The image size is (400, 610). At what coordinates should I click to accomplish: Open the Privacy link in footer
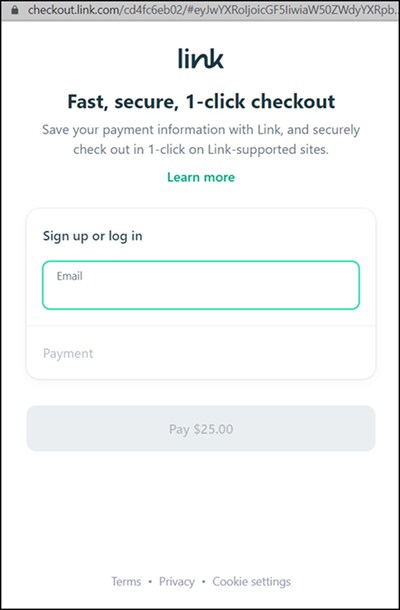click(x=177, y=582)
